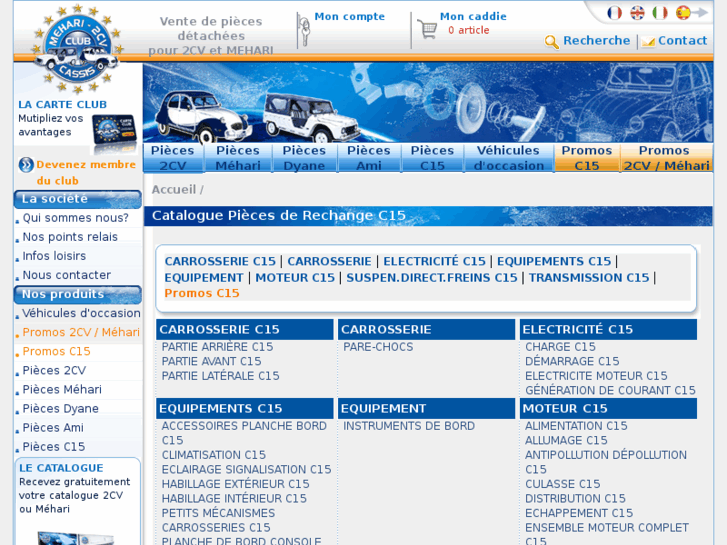Open the orange Promos C15 tab
This screenshot has height=545, width=727.
(x=587, y=158)
